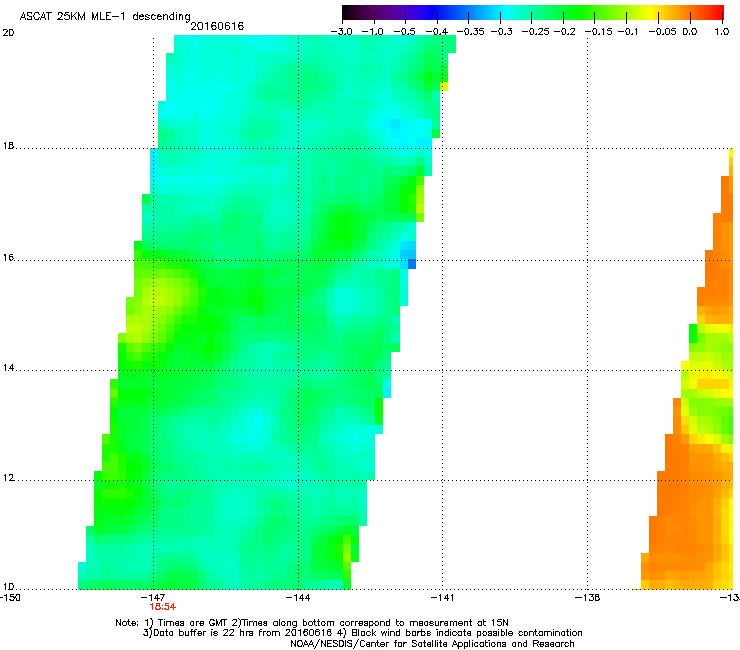740x650 pixels.
Task: Click latitude axis label 20
Action: click(8, 33)
